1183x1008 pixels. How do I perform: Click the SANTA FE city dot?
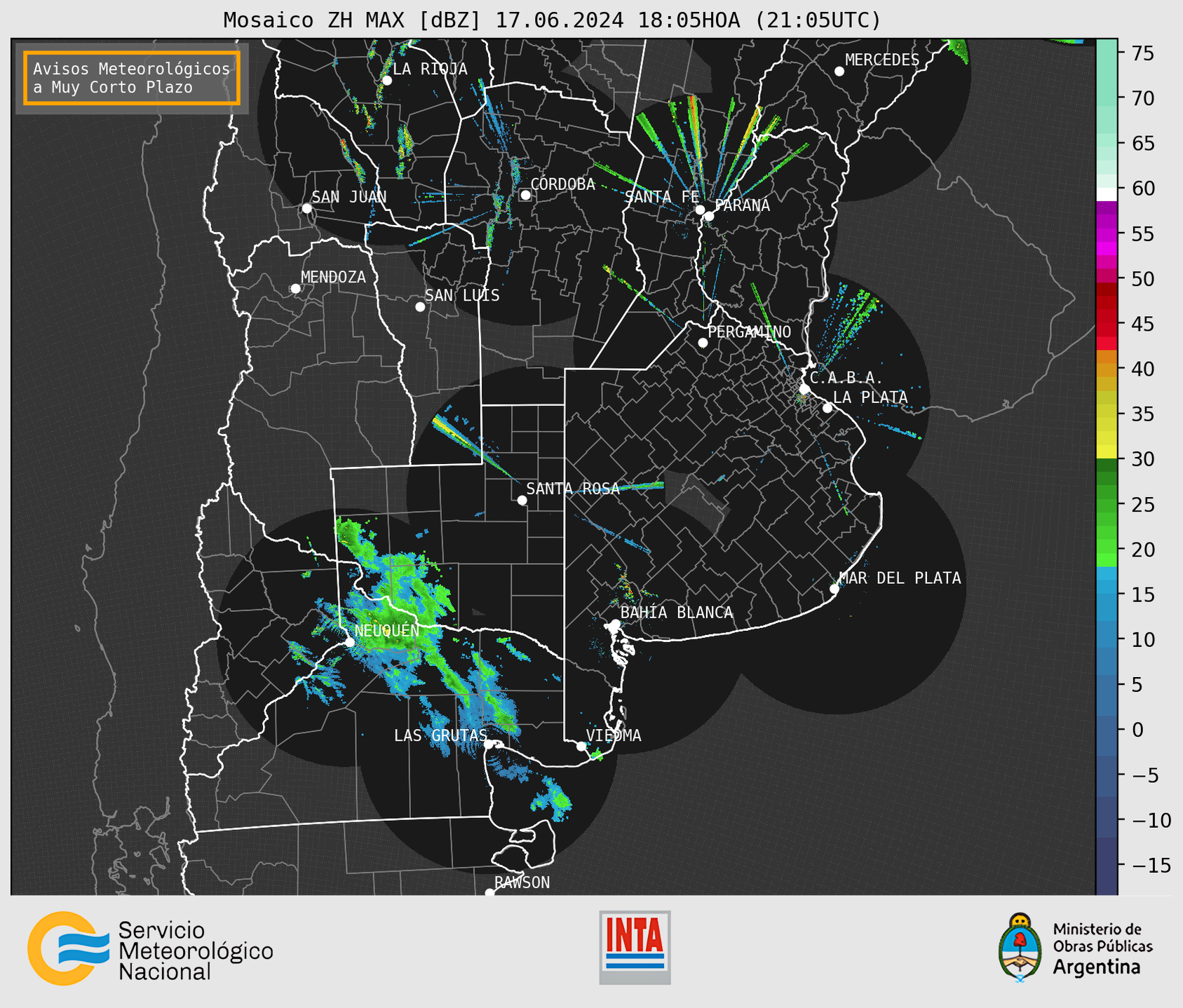pyautogui.click(x=700, y=210)
